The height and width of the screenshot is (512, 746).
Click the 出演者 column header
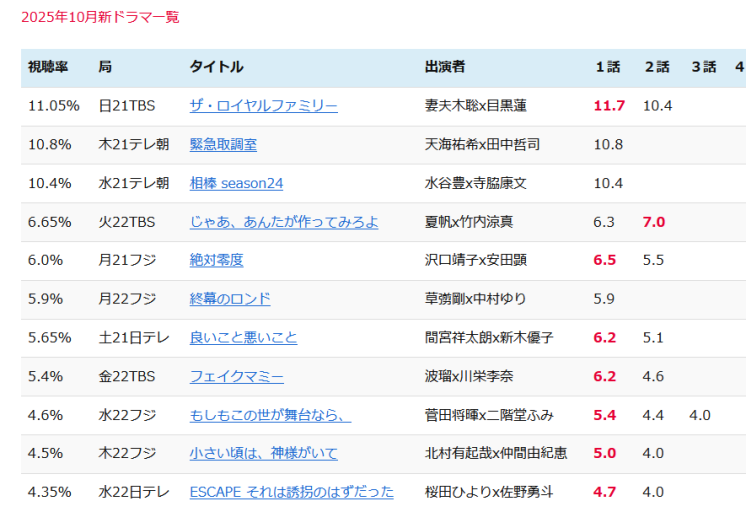(444, 67)
